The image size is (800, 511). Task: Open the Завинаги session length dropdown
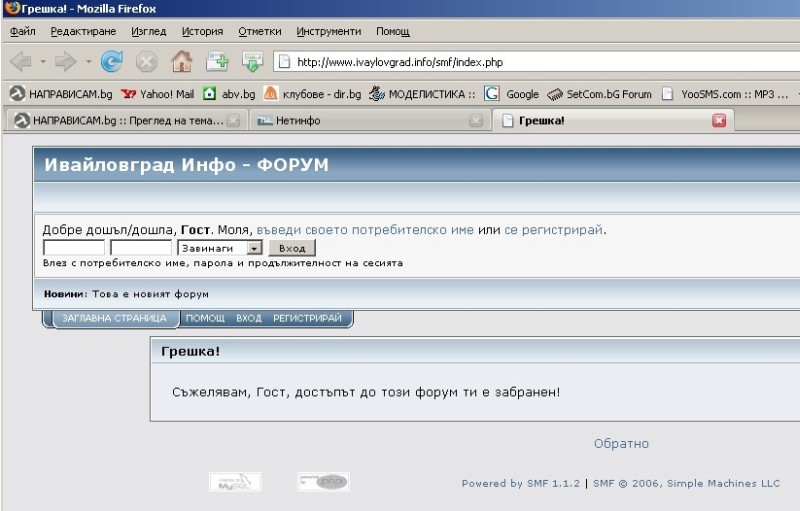[x=220, y=248]
